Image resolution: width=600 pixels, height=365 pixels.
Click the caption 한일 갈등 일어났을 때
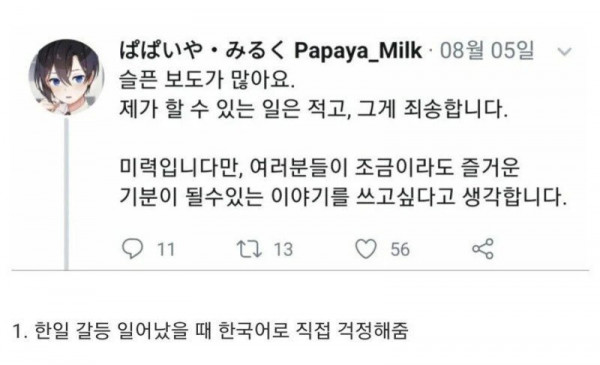123,331
